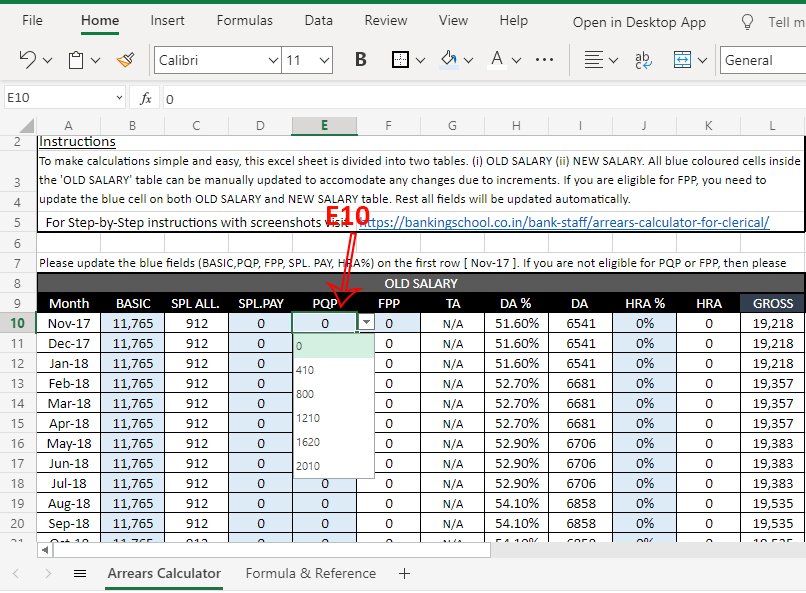The image size is (806, 593).
Task: Click the Fill Color bucket
Action: pos(450,60)
